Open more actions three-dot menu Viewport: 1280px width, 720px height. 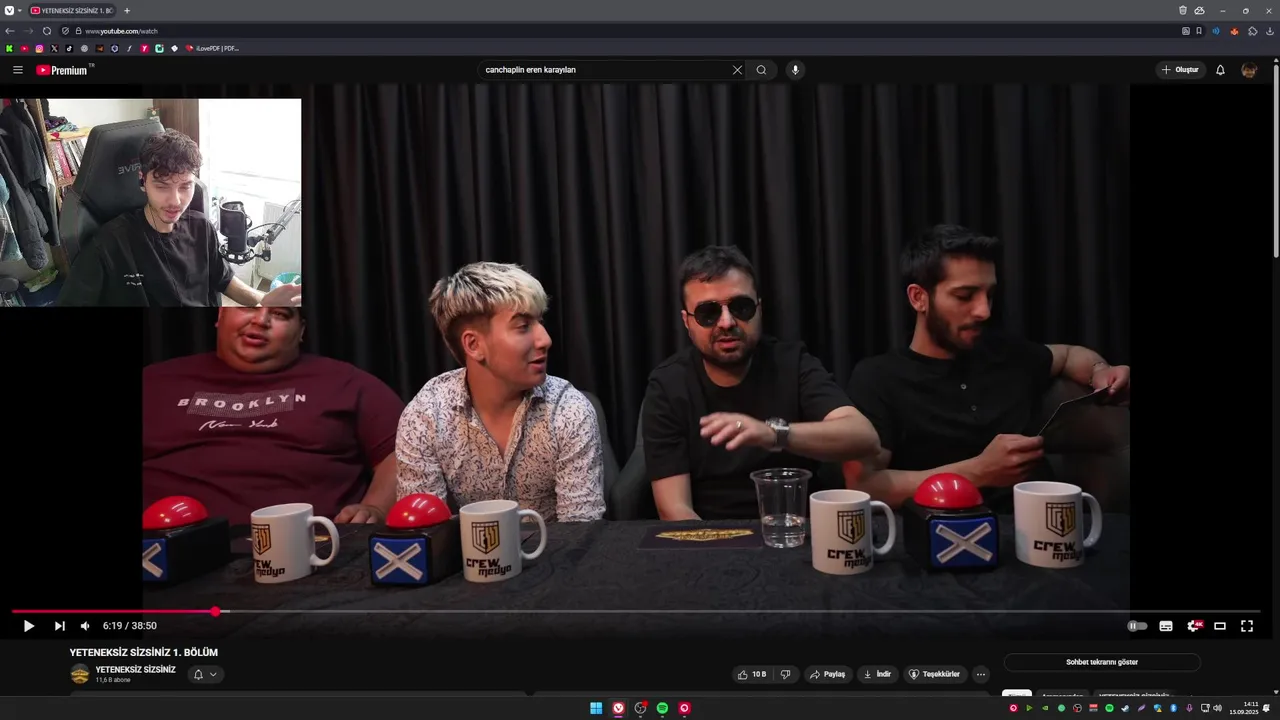click(980, 674)
